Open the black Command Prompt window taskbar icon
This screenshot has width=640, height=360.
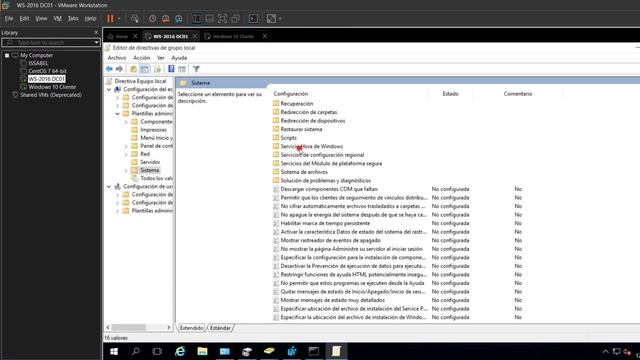pos(313,351)
